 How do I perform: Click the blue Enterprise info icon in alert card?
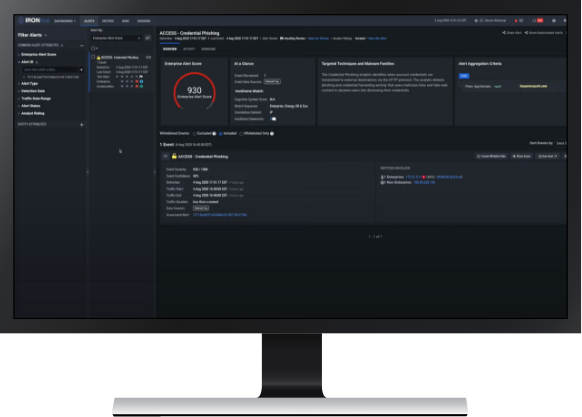(x=141, y=81)
